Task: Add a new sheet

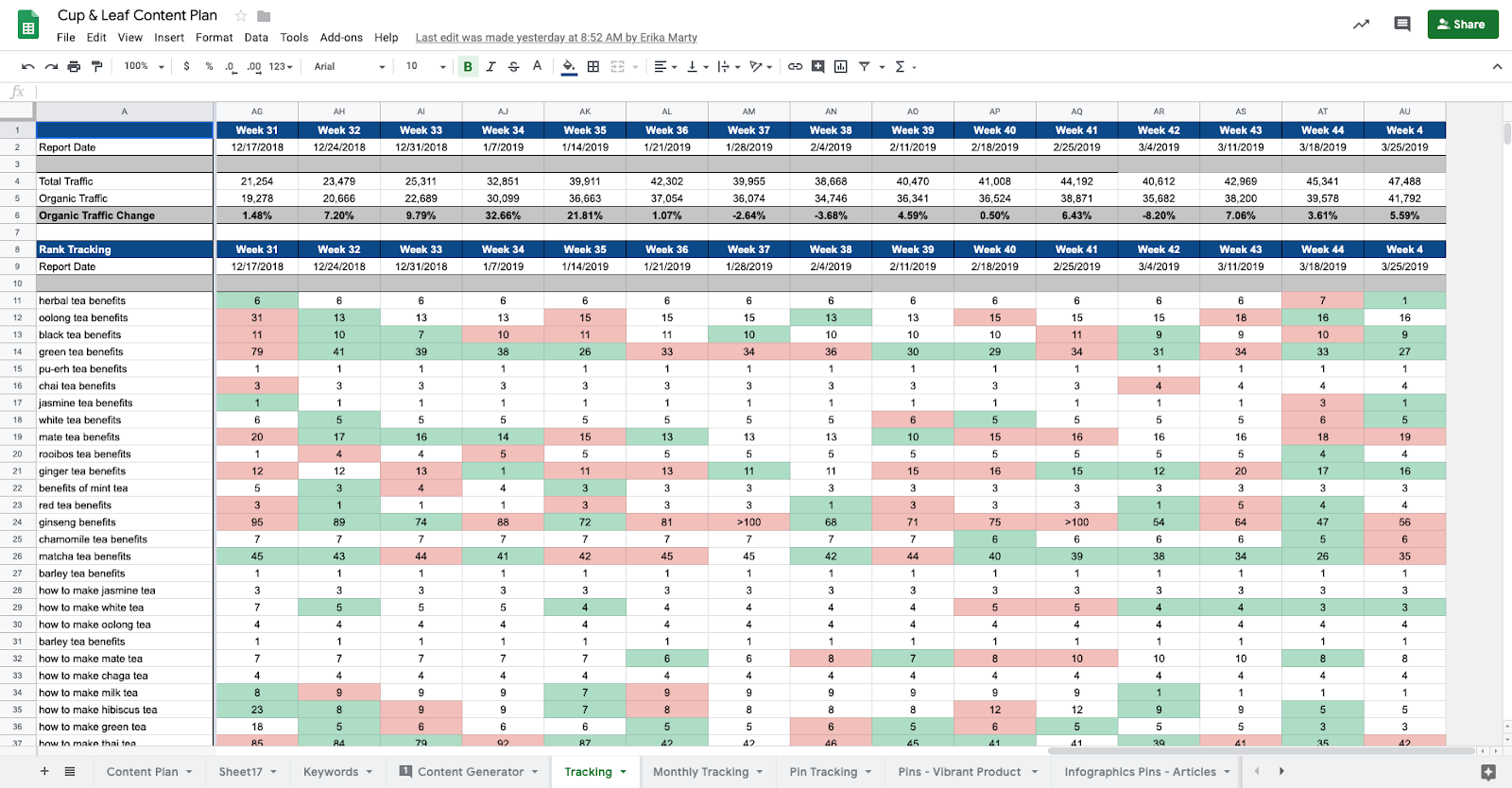Action: point(44,771)
